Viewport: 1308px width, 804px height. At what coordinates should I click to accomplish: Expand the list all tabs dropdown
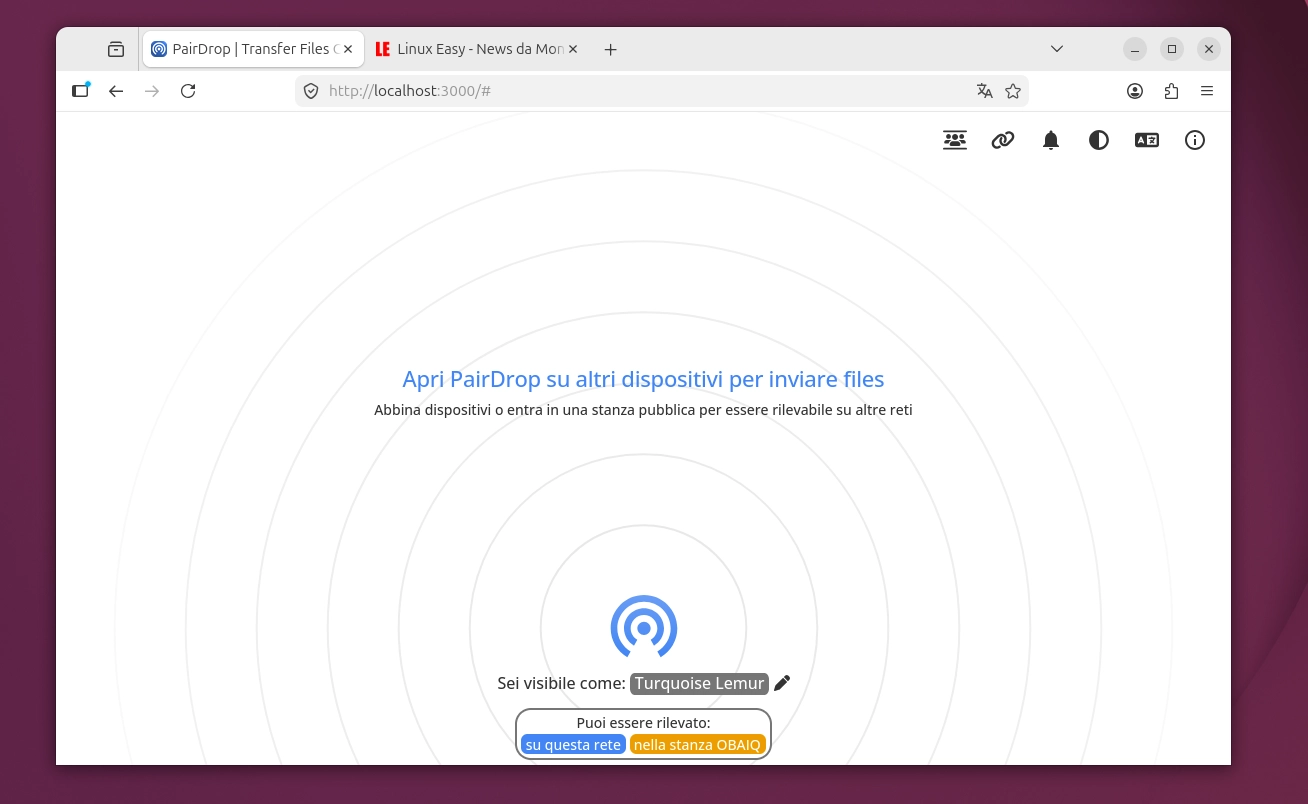point(1057,49)
